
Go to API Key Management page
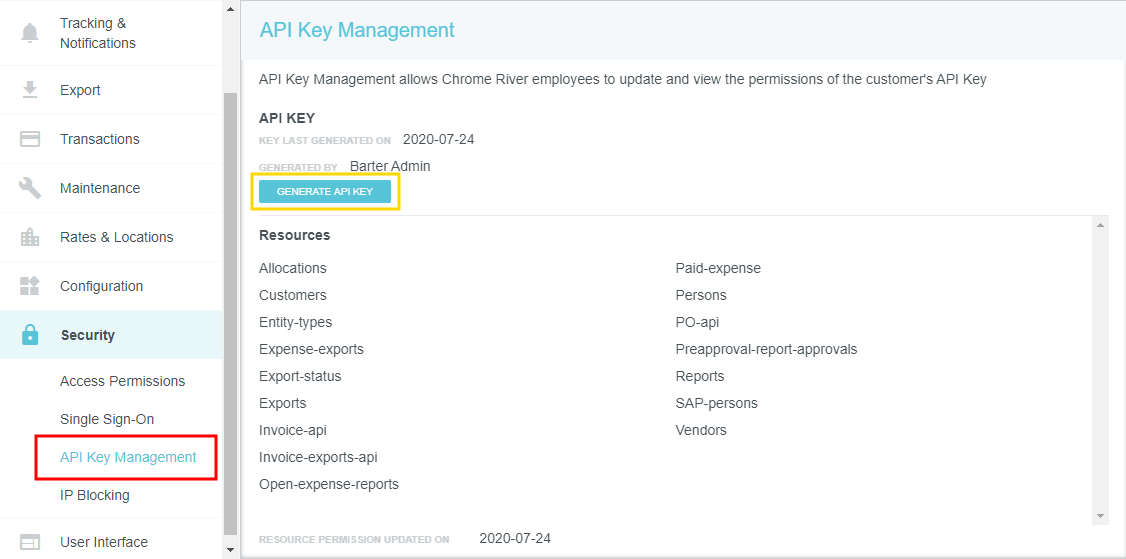[x=128, y=457]
